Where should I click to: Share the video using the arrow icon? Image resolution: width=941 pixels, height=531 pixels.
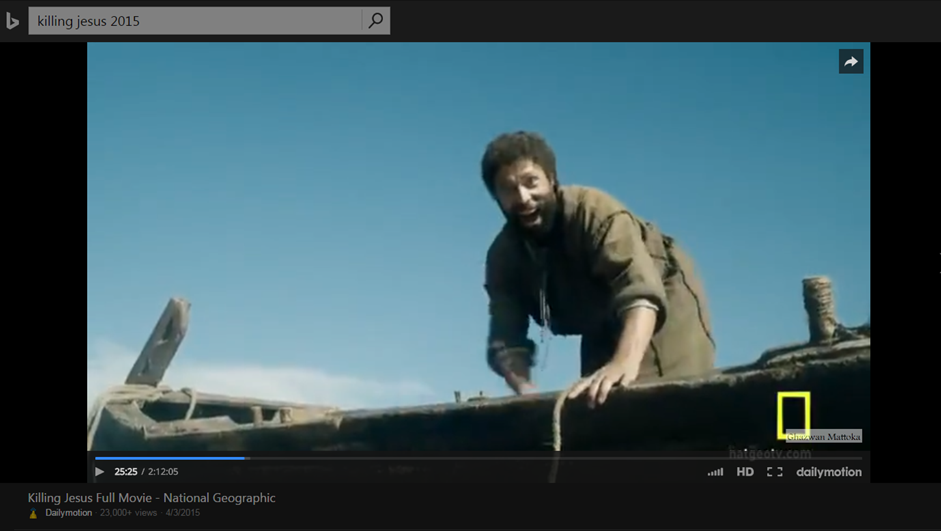pyautogui.click(x=851, y=62)
